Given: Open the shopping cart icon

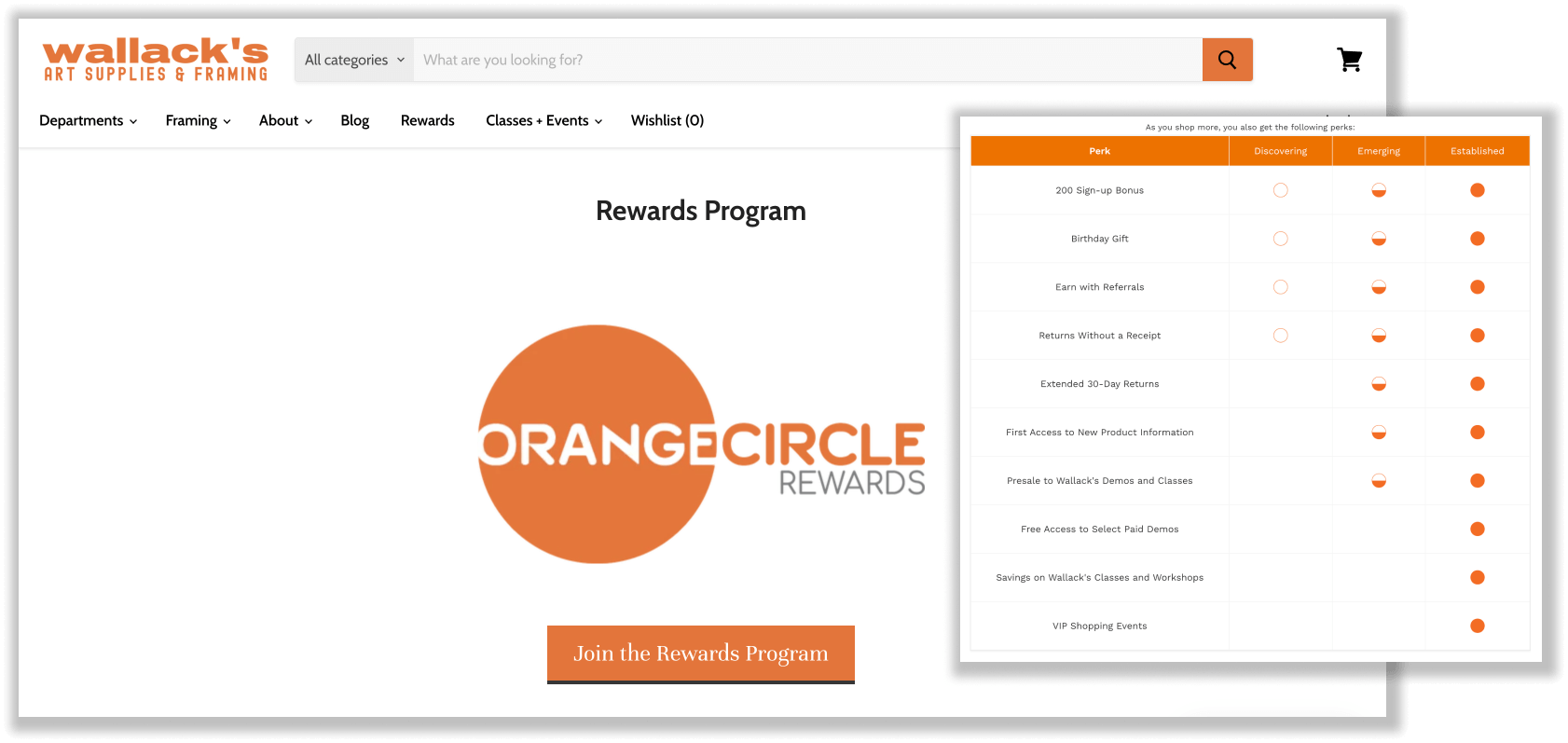Looking at the screenshot, I should click(1349, 60).
